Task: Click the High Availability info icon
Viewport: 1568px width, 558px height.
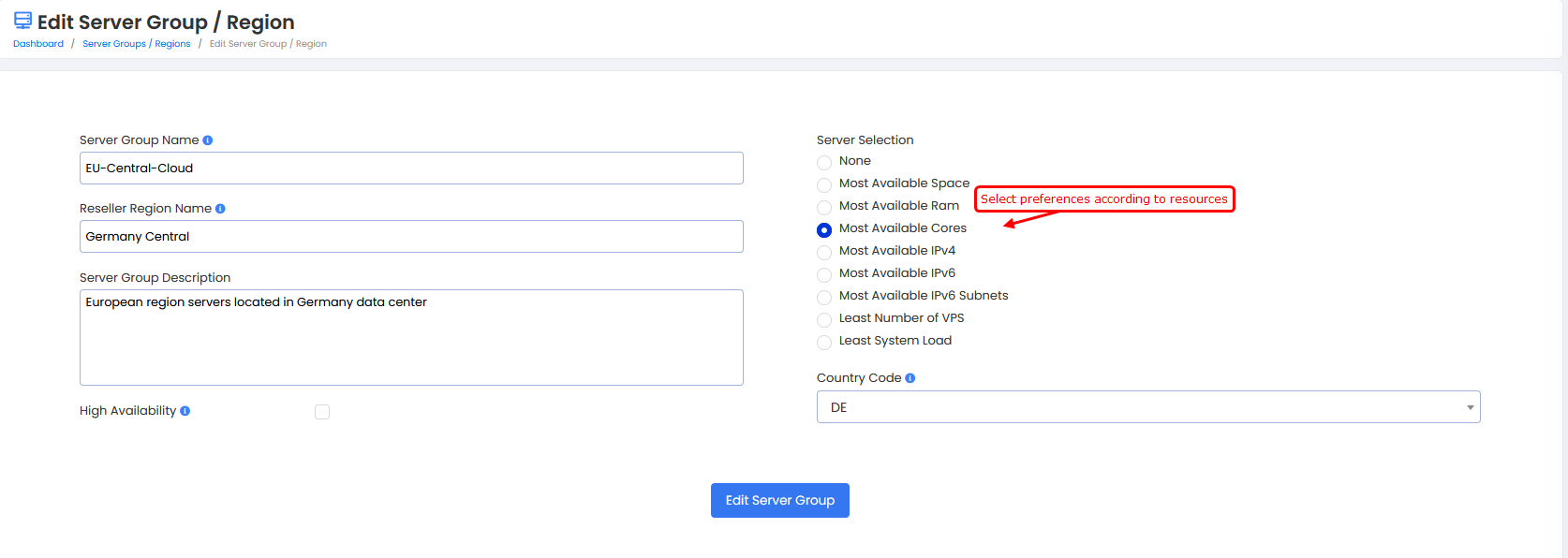Action: (x=185, y=411)
